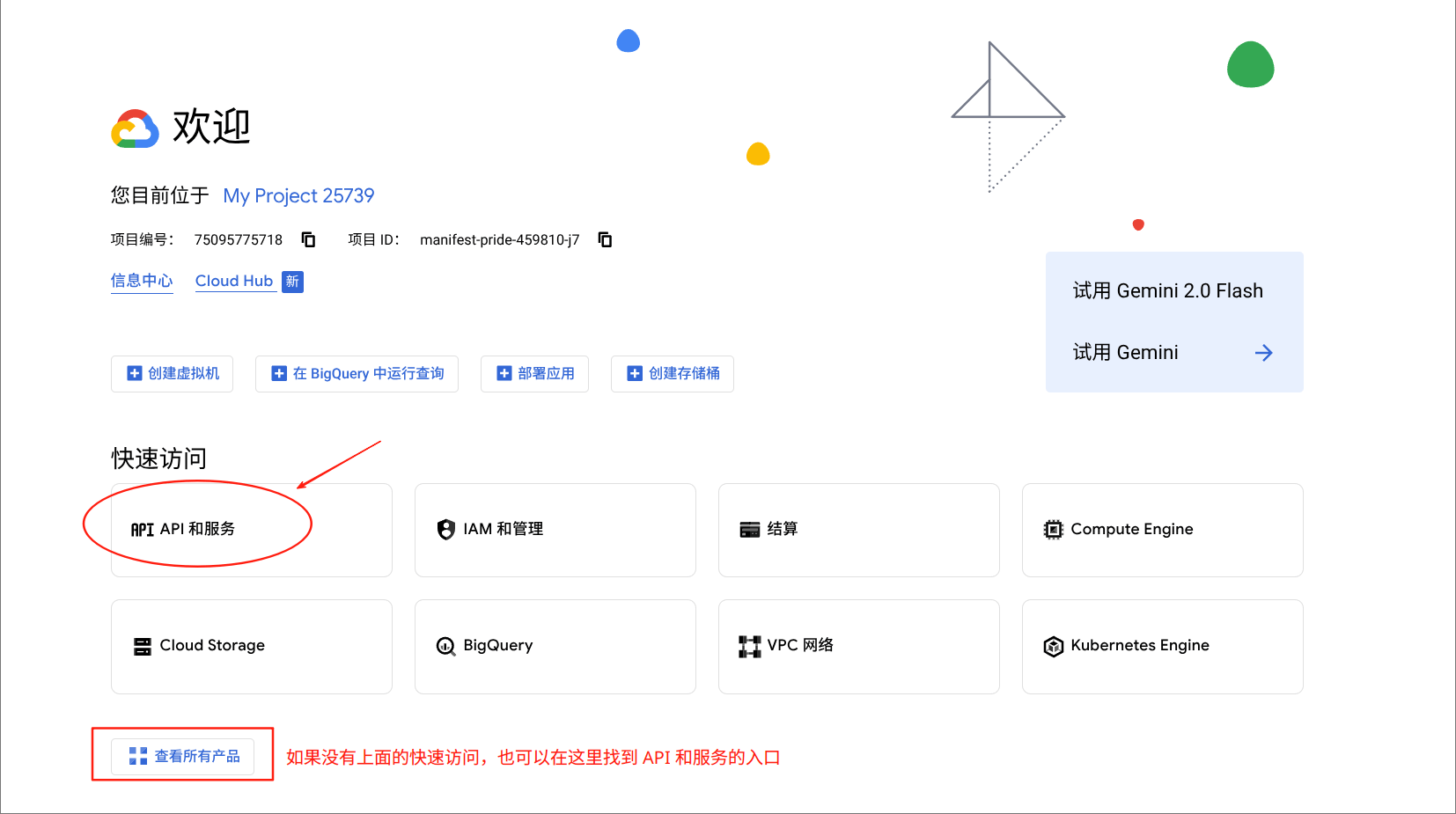Copy the project ID manifest-pride-459810-j7
This screenshot has height=814, width=1456.
click(605, 239)
